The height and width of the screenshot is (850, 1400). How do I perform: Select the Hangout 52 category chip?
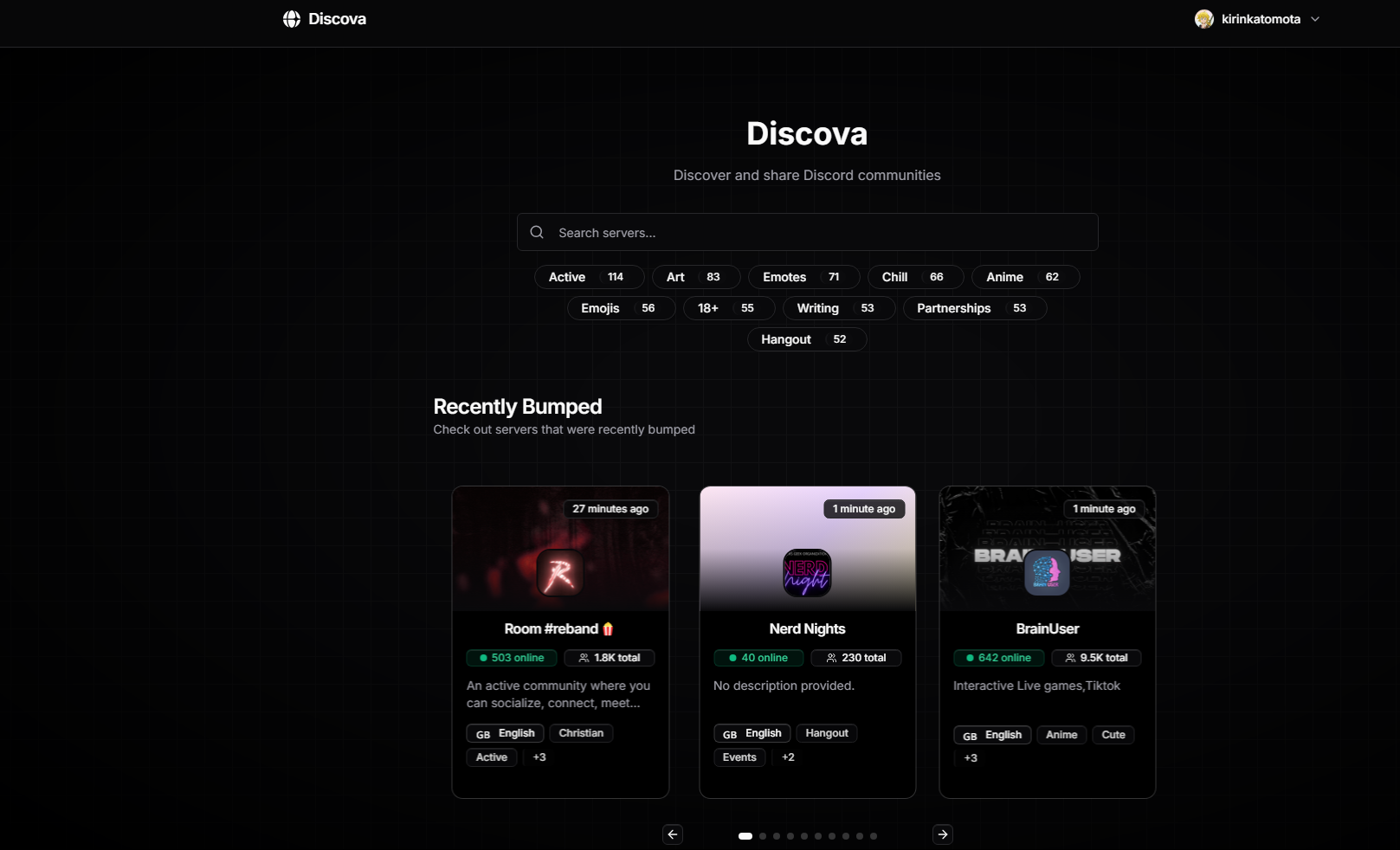coord(807,339)
